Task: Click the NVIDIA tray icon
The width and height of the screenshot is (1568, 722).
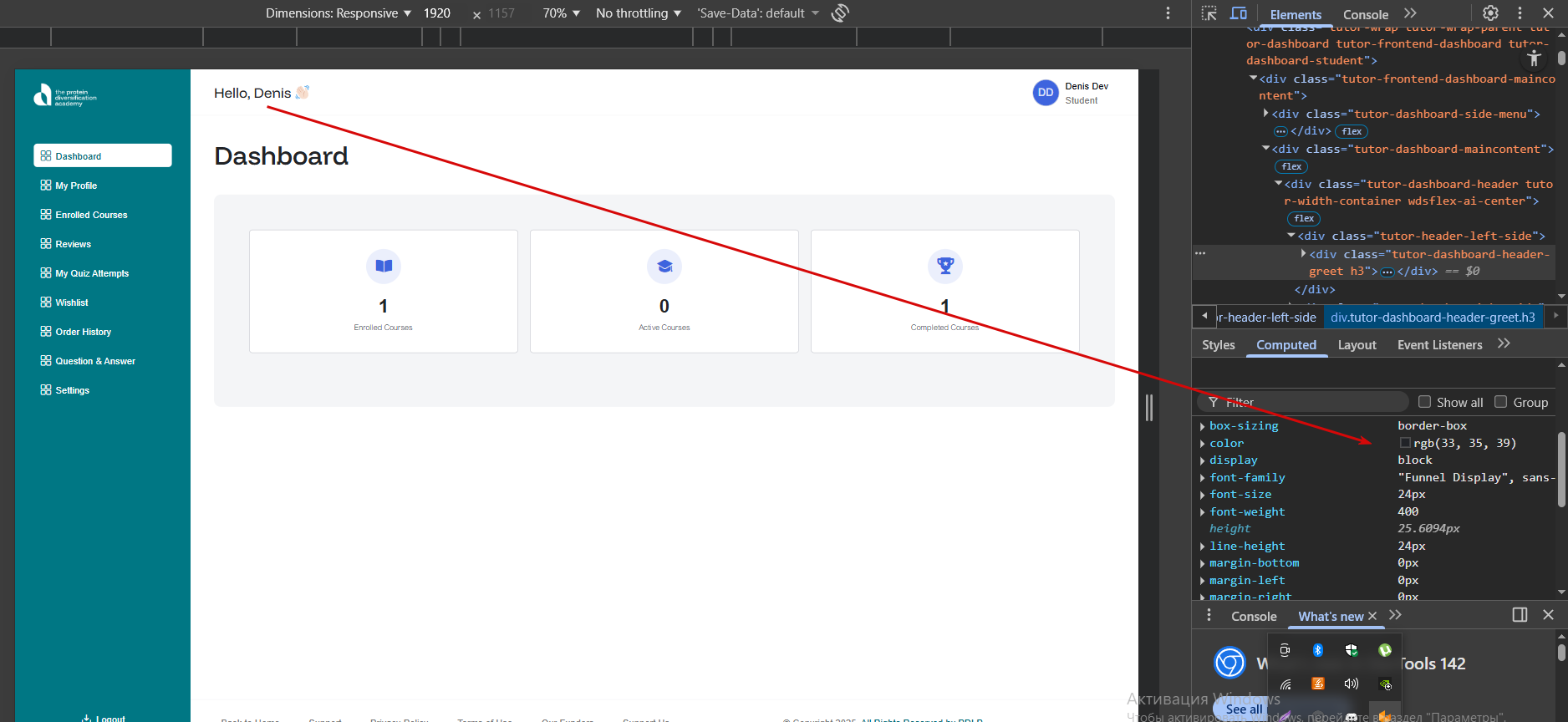Action: 1385,684
